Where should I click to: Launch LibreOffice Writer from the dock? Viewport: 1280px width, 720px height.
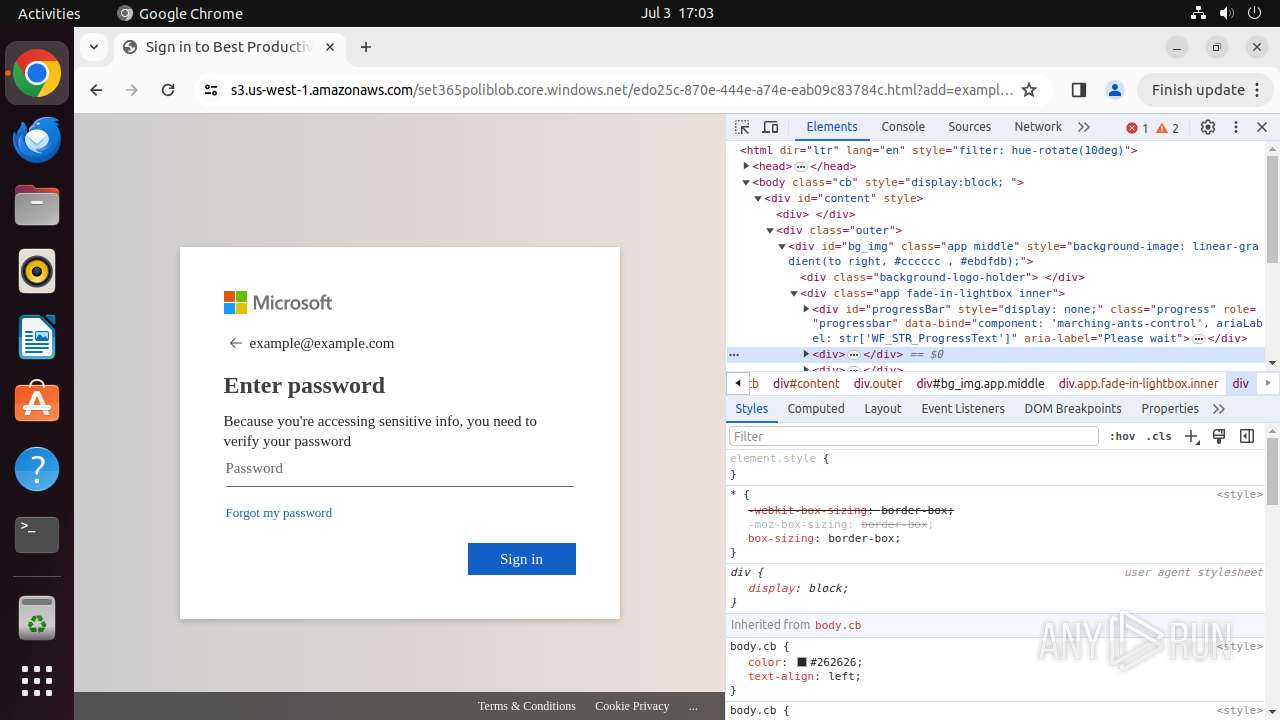(x=37, y=337)
